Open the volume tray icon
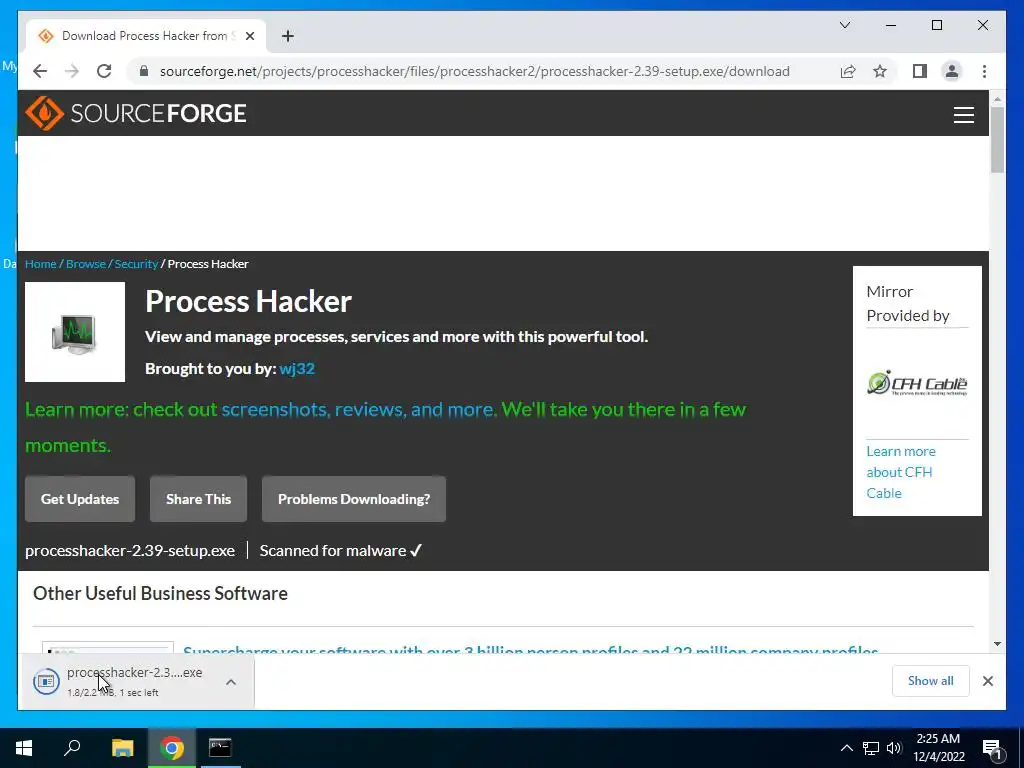 [894, 748]
